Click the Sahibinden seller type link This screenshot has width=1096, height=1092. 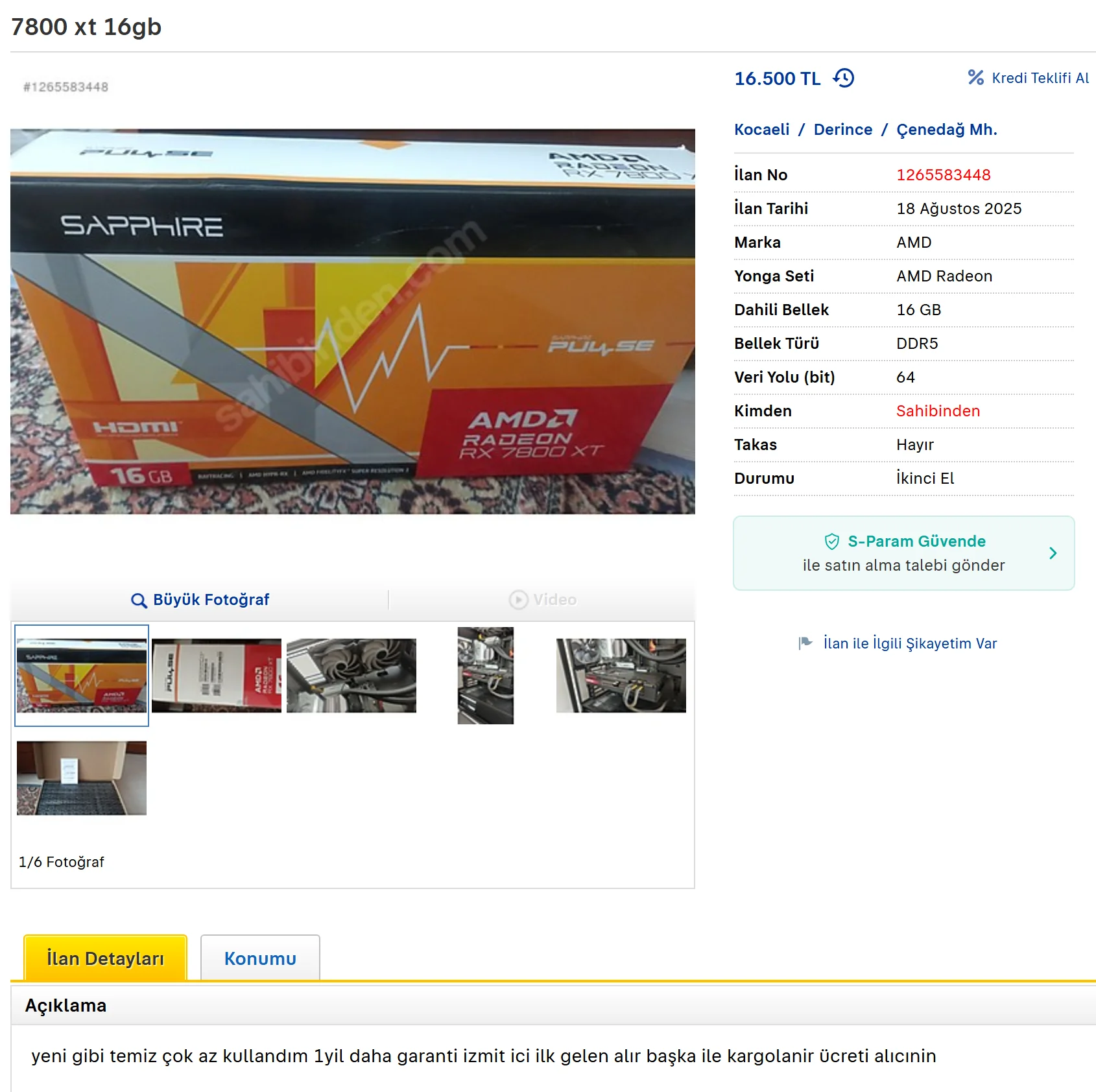938,411
